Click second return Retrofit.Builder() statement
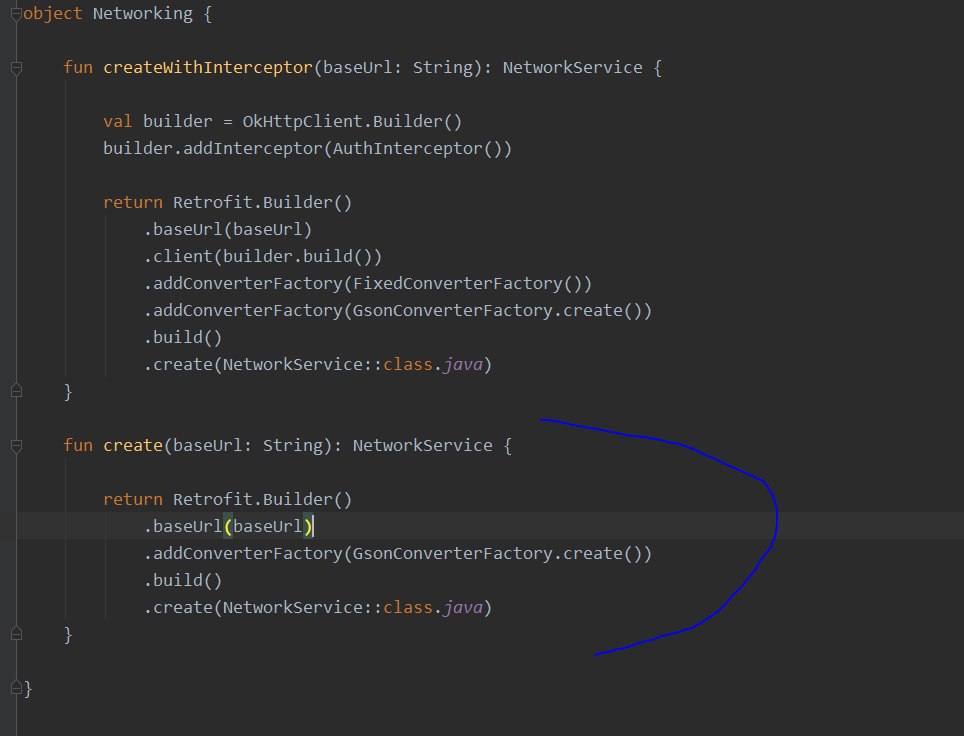This screenshot has height=736, width=964. [x=227, y=499]
